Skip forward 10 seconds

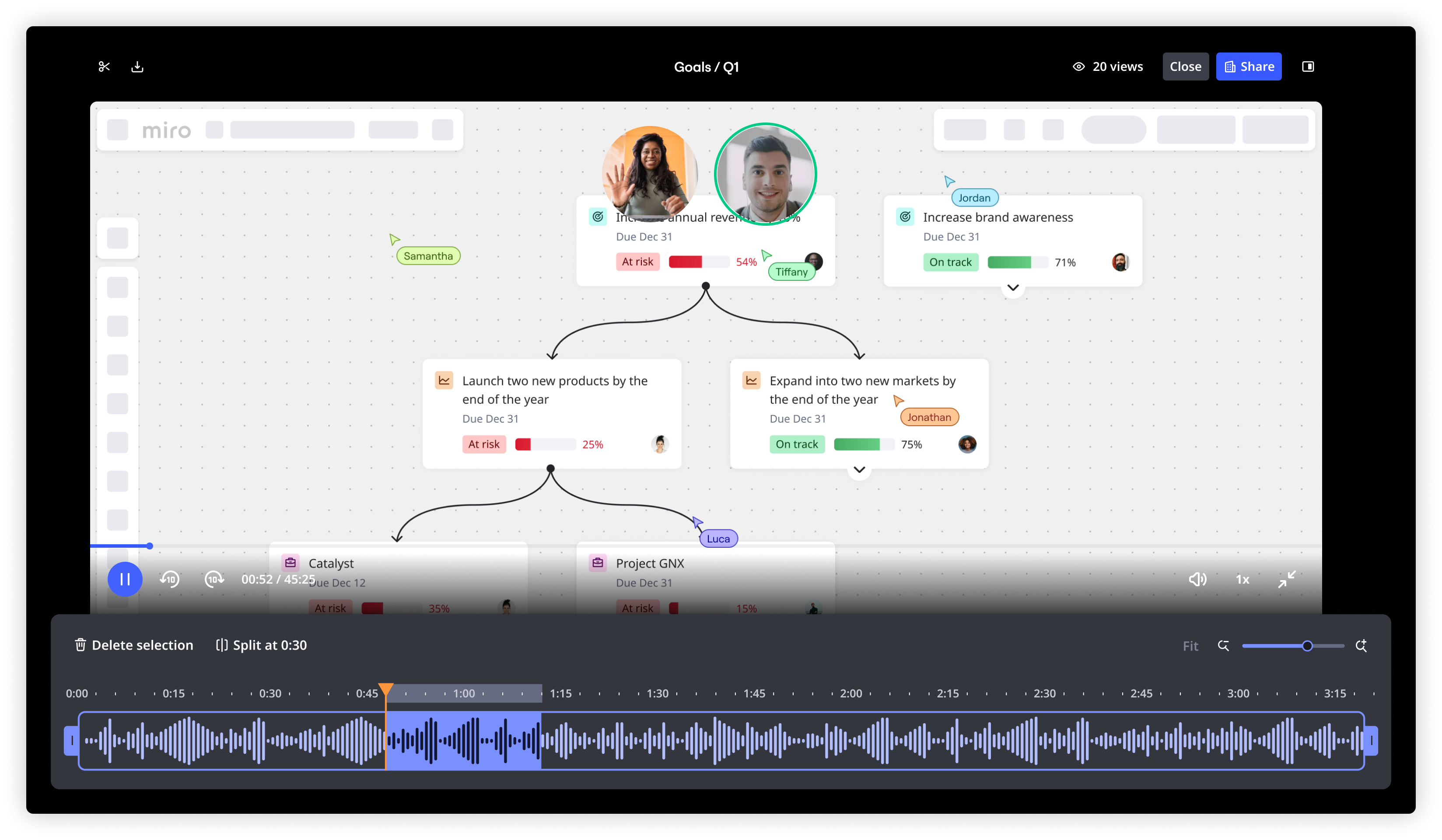214,579
